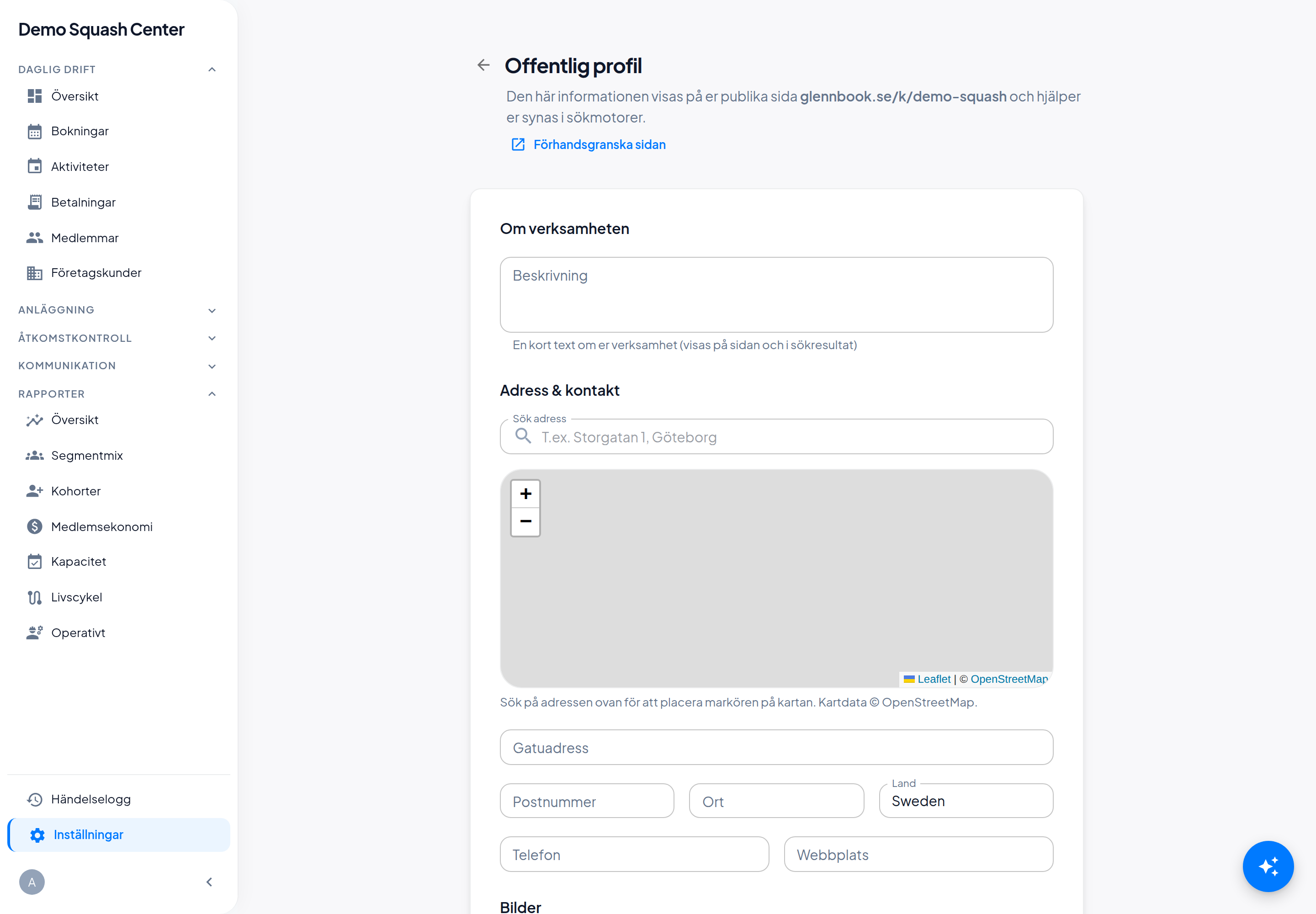Open the Operativt report
1316x914 pixels.
coord(118,633)
